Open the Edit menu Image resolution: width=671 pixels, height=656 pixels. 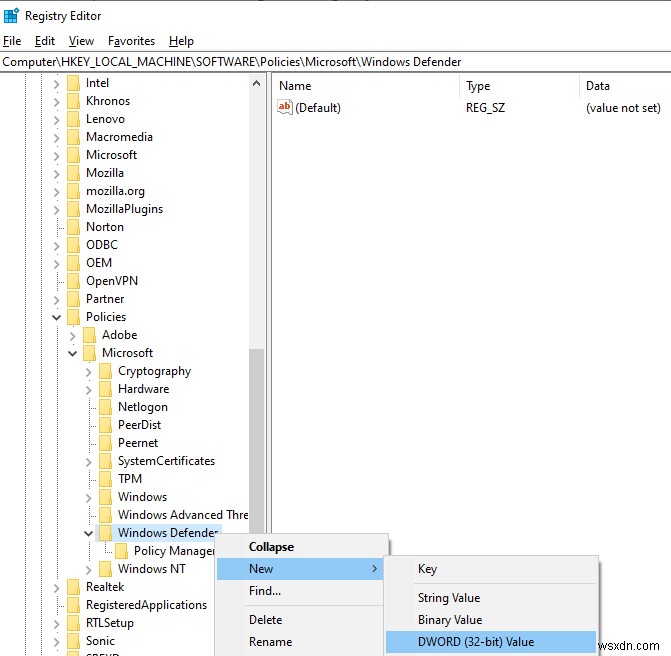coord(45,41)
